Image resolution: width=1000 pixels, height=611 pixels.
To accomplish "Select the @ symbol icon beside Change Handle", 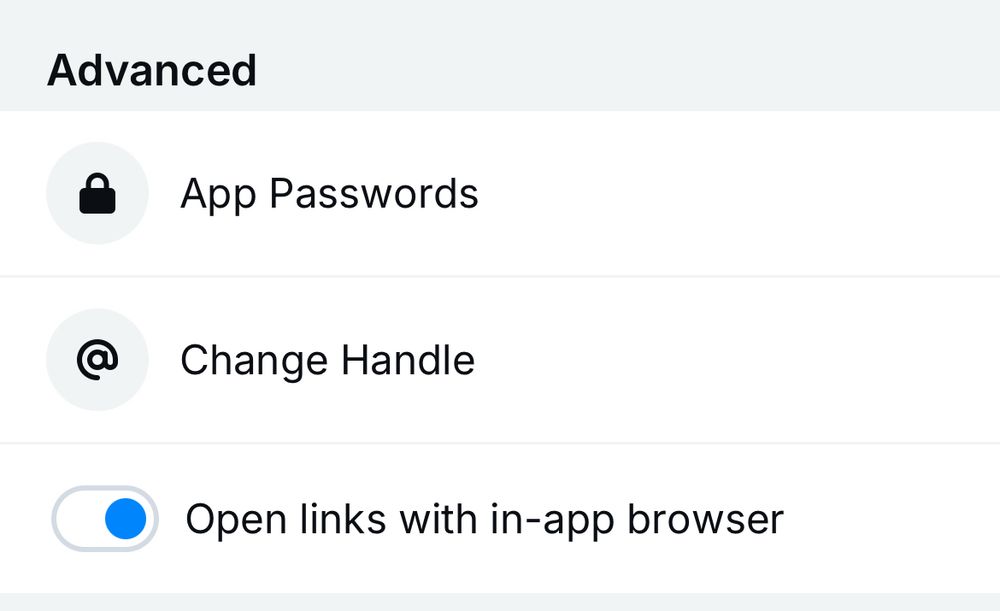I will tap(97, 360).
